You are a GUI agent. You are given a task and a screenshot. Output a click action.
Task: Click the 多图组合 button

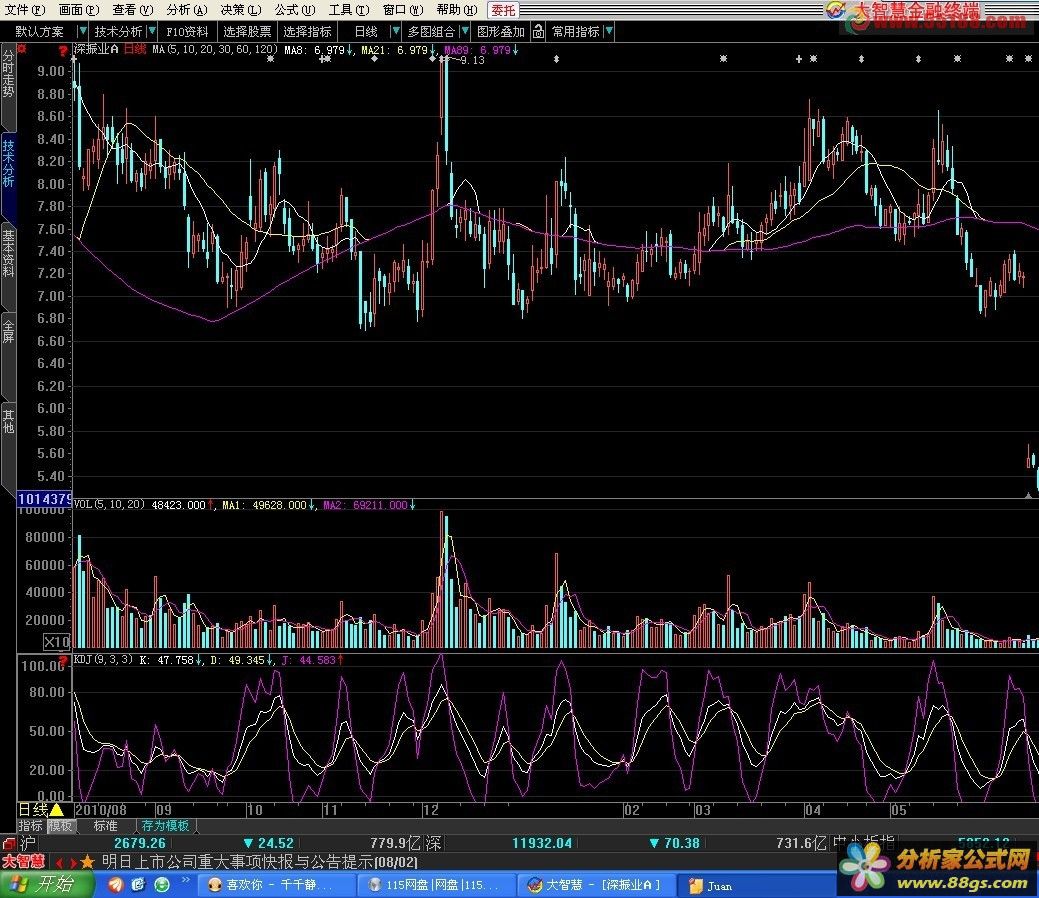tap(431, 31)
